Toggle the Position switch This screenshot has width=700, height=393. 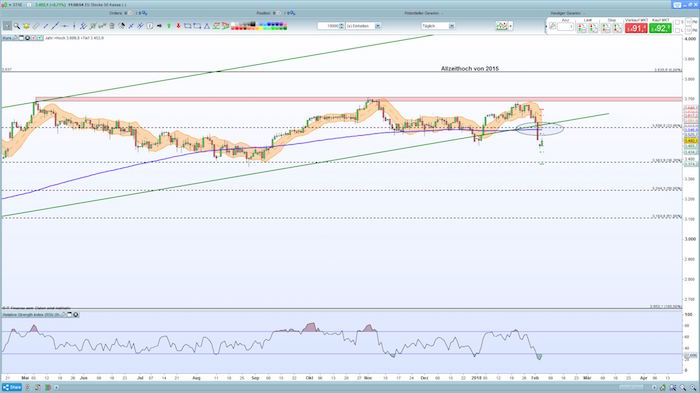pyautogui.click(x=278, y=13)
